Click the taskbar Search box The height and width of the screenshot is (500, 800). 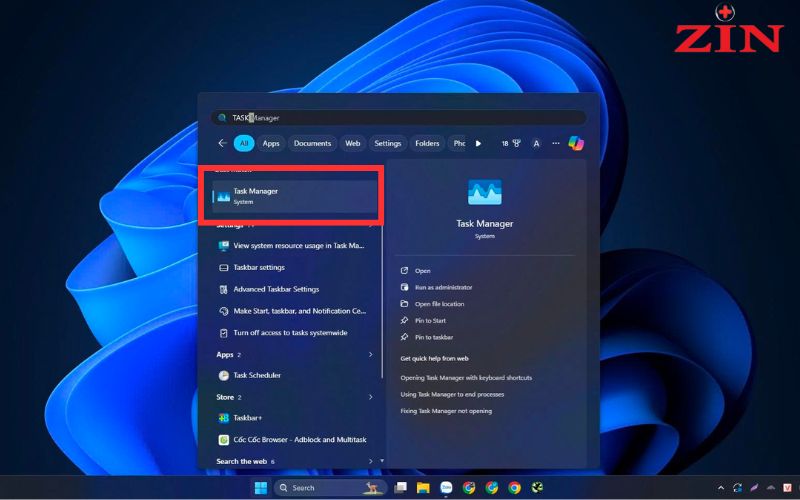(x=330, y=488)
